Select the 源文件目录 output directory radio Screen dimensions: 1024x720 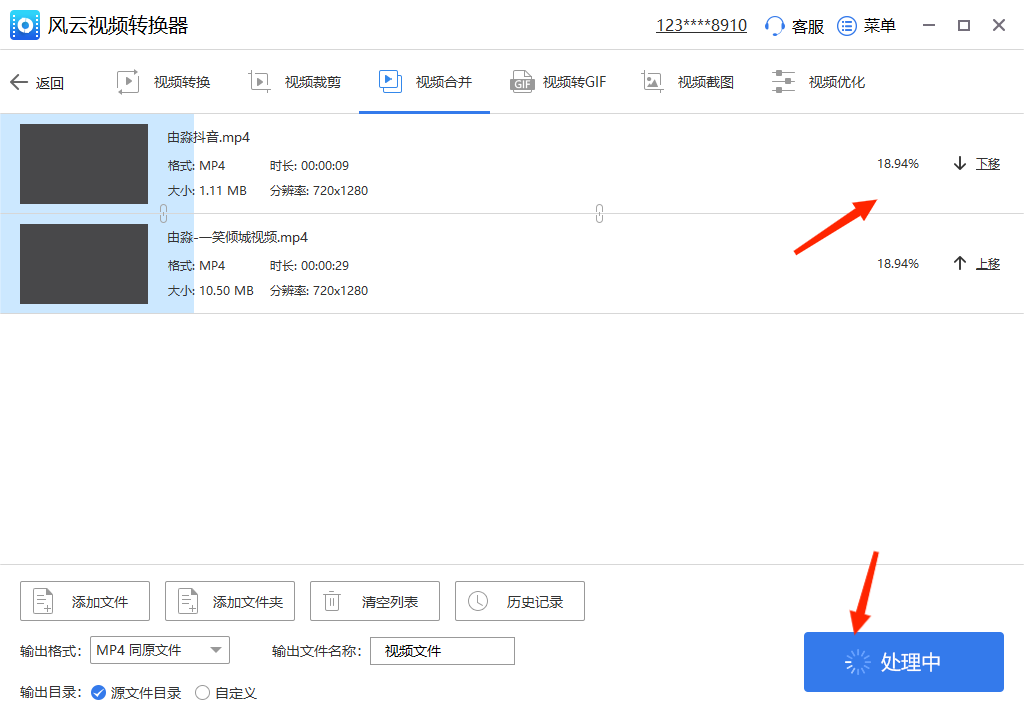click(97, 691)
